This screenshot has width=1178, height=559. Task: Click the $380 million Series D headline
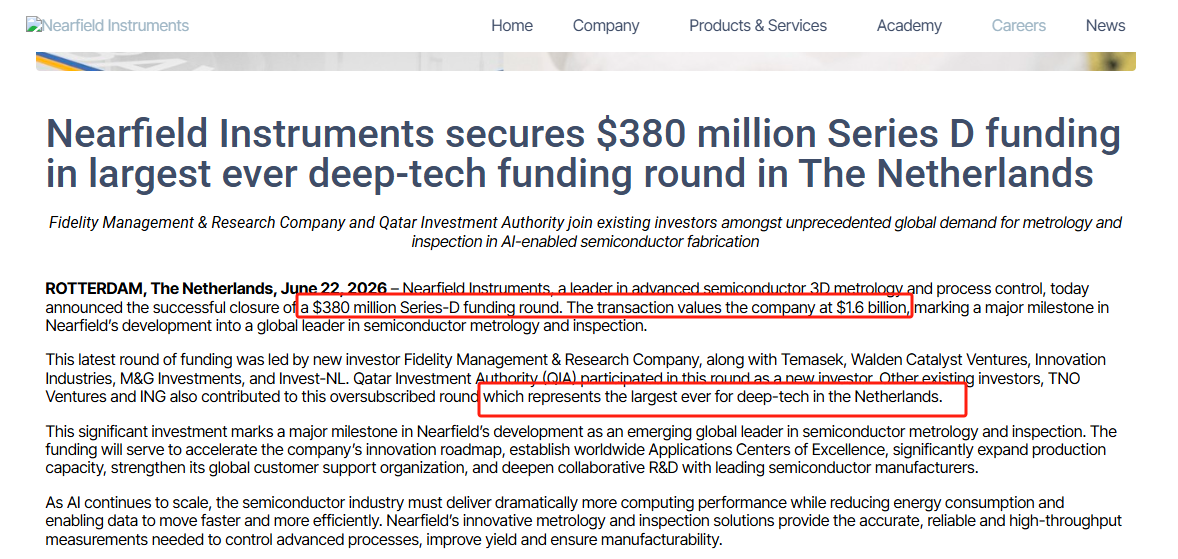[583, 153]
